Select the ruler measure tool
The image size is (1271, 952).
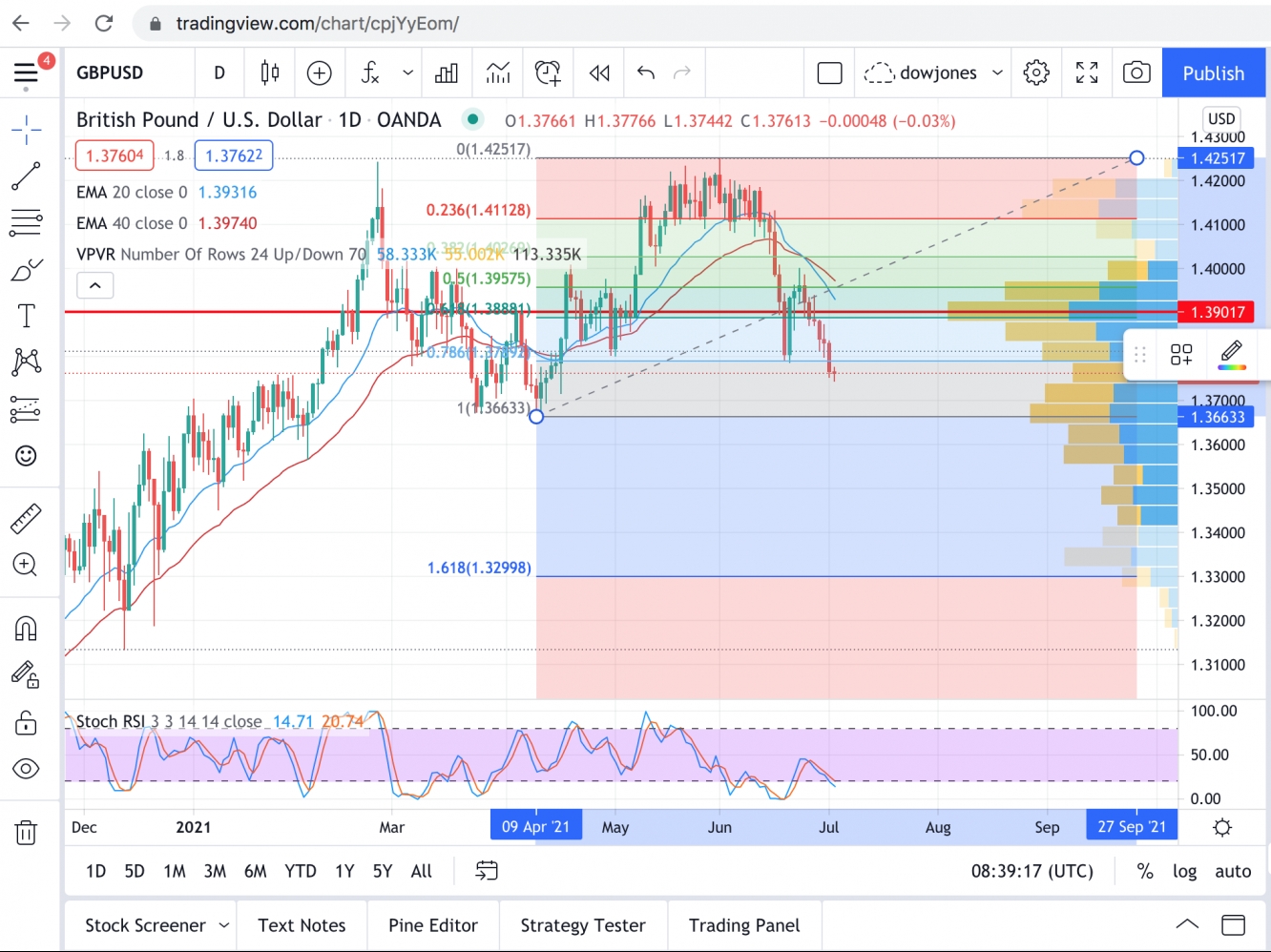[26, 518]
